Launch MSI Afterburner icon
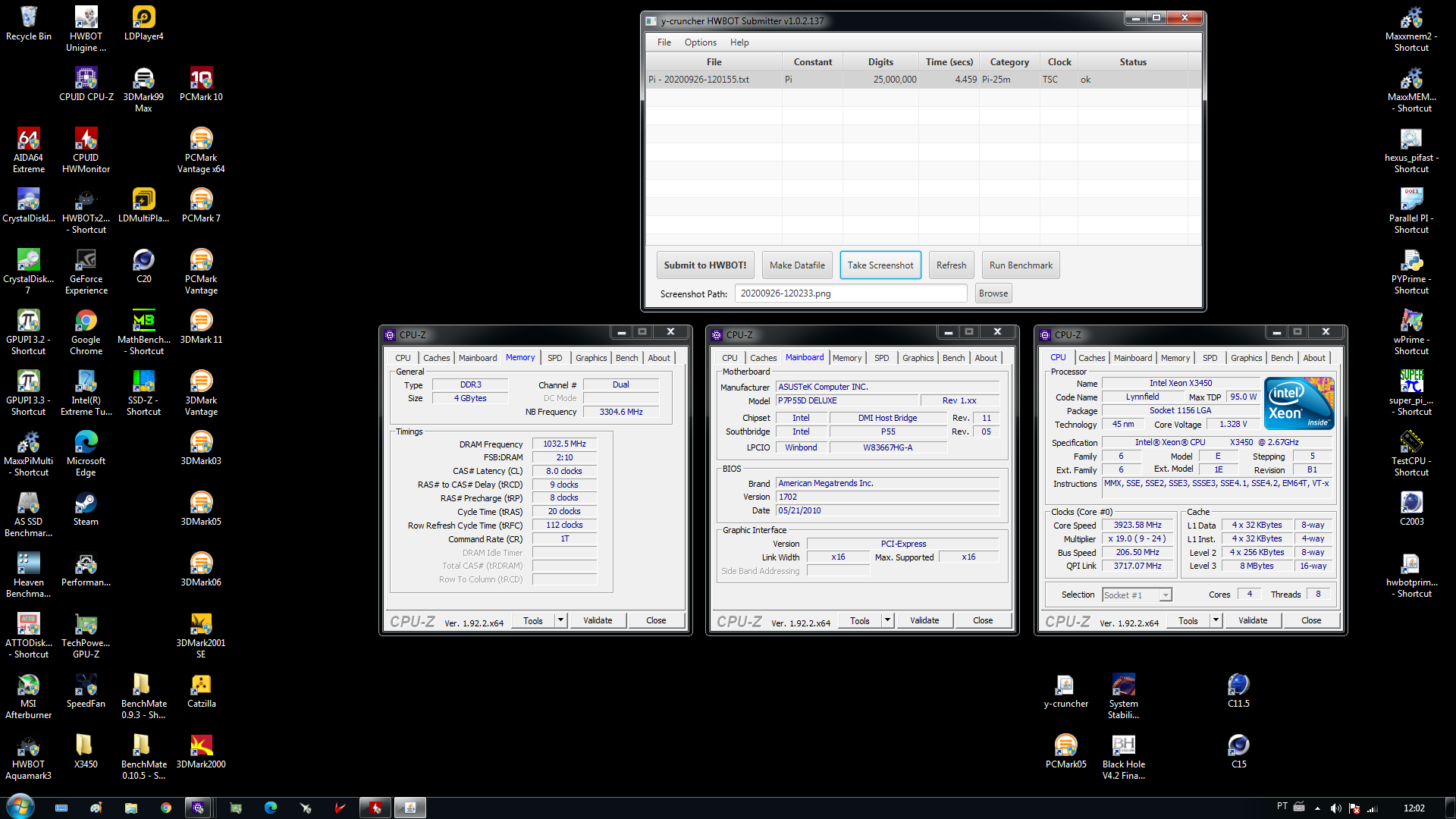Image resolution: width=1456 pixels, height=819 pixels. coord(29,696)
